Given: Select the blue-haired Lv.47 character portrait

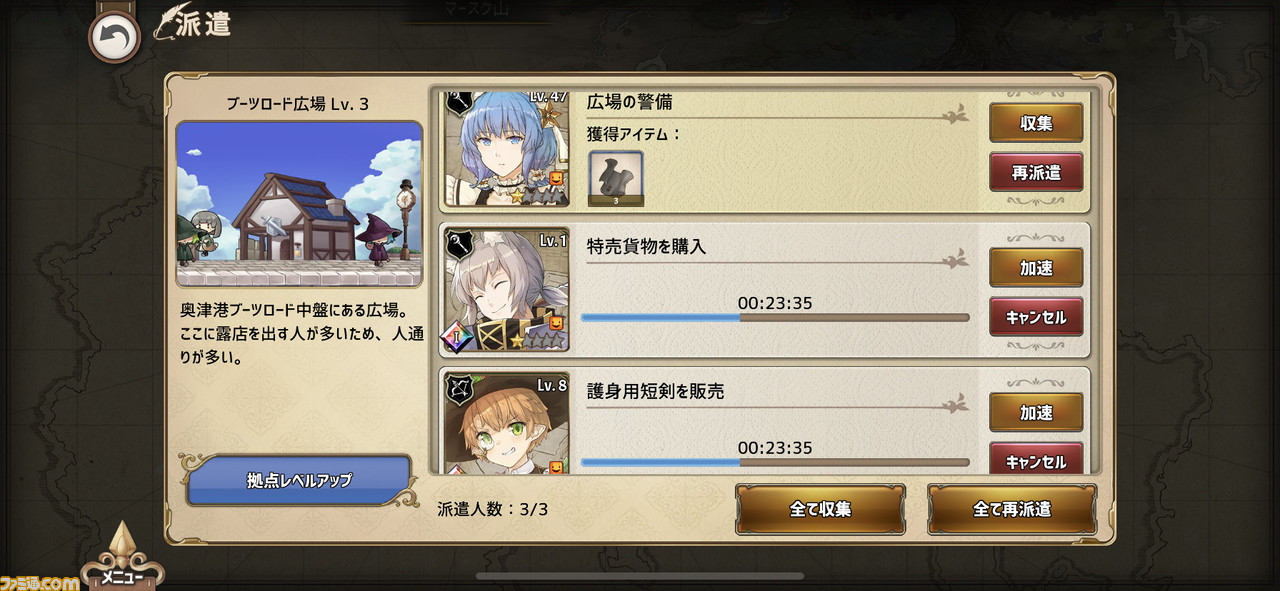Looking at the screenshot, I should click(x=506, y=148).
